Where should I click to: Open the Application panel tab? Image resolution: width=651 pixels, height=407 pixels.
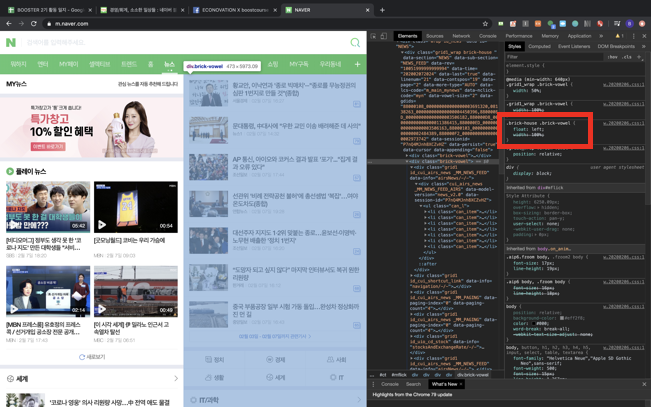579,36
